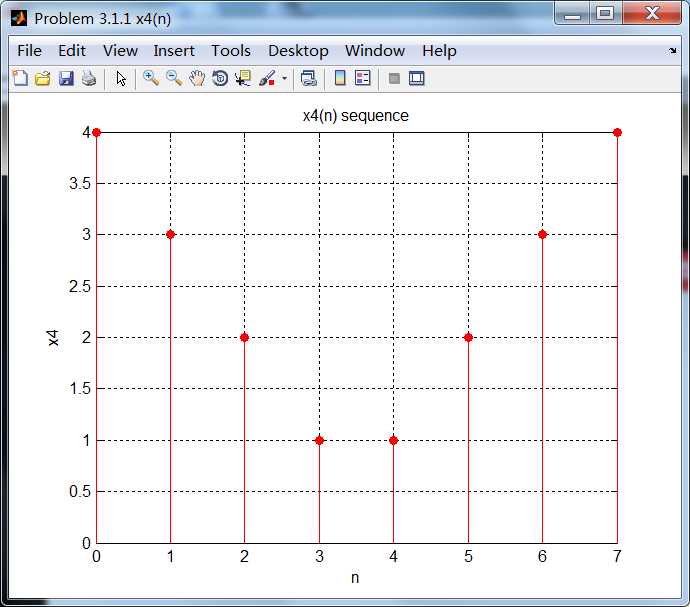The height and width of the screenshot is (607, 690).
Task: Open the Window menu
Action: 375,51
